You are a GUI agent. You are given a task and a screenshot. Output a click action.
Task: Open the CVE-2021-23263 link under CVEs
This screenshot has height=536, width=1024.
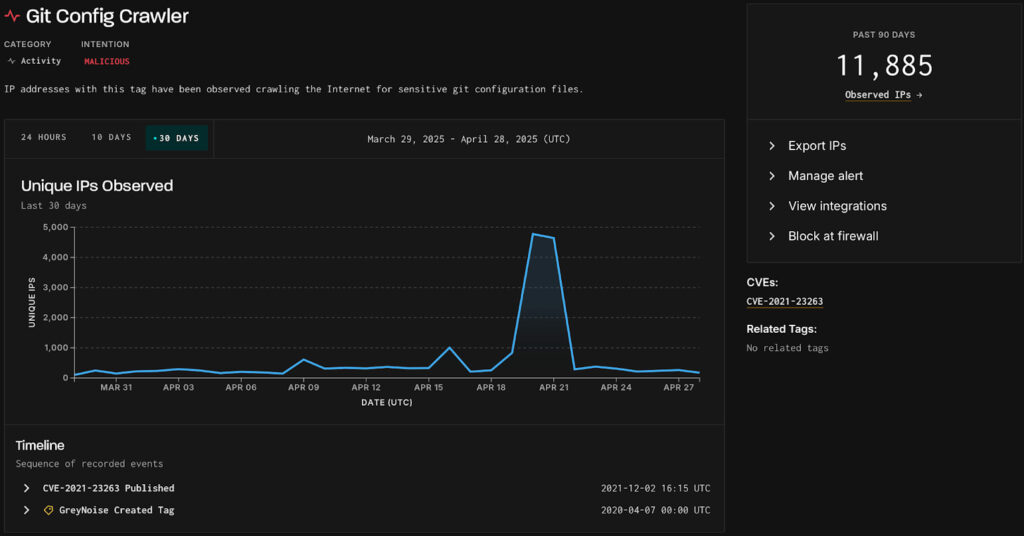coord(784,301)
